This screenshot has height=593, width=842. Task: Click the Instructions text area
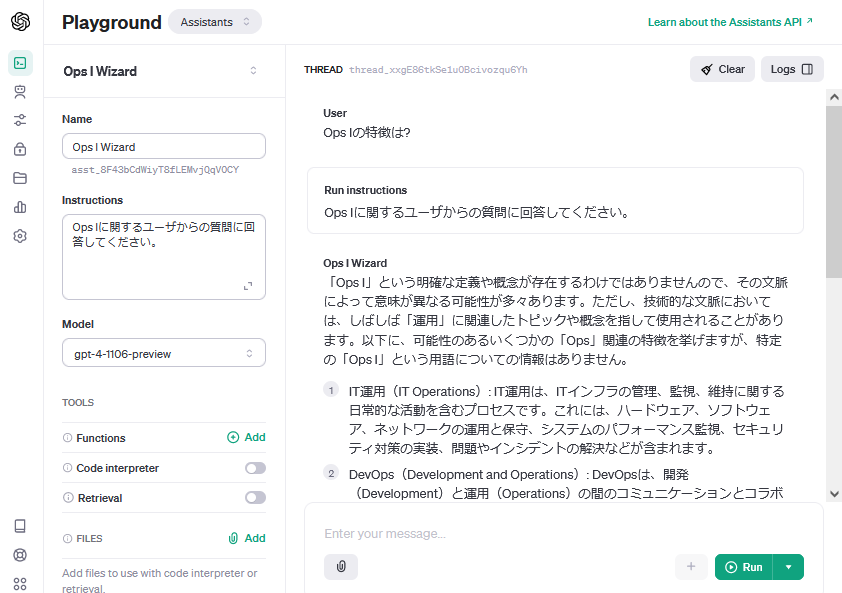tap(164, 257)
